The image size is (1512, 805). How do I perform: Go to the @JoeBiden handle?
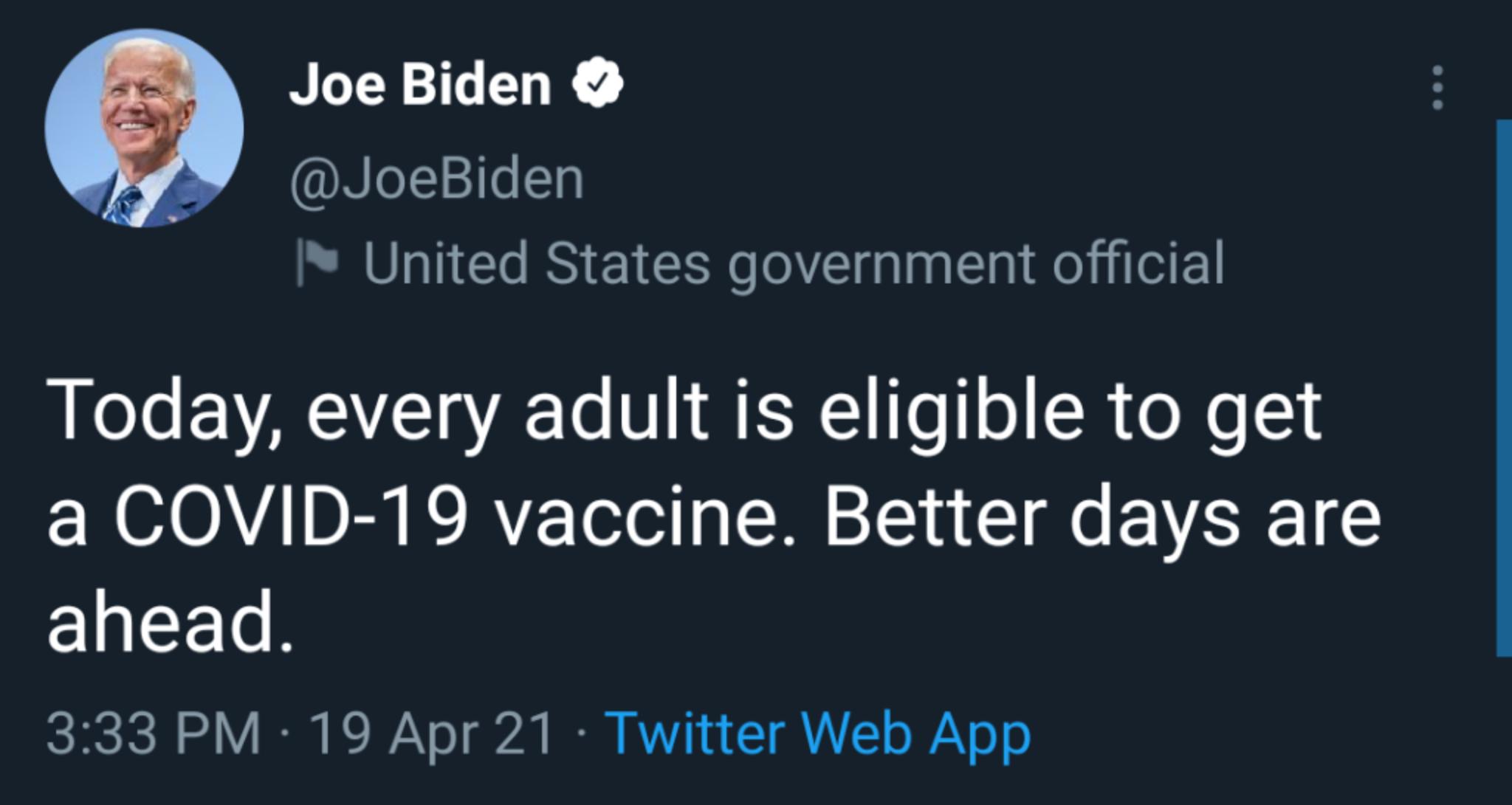pos(437,179)
